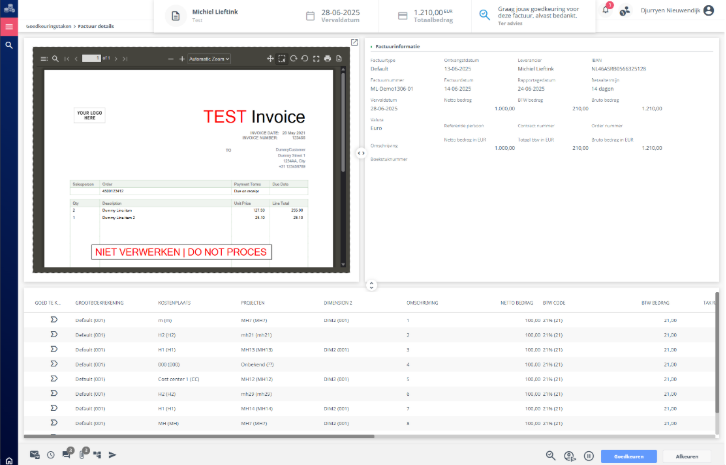This screenshot has height=465, width=726.
Task: Open the invoice viewer in a new window
Action: point(354,42)
